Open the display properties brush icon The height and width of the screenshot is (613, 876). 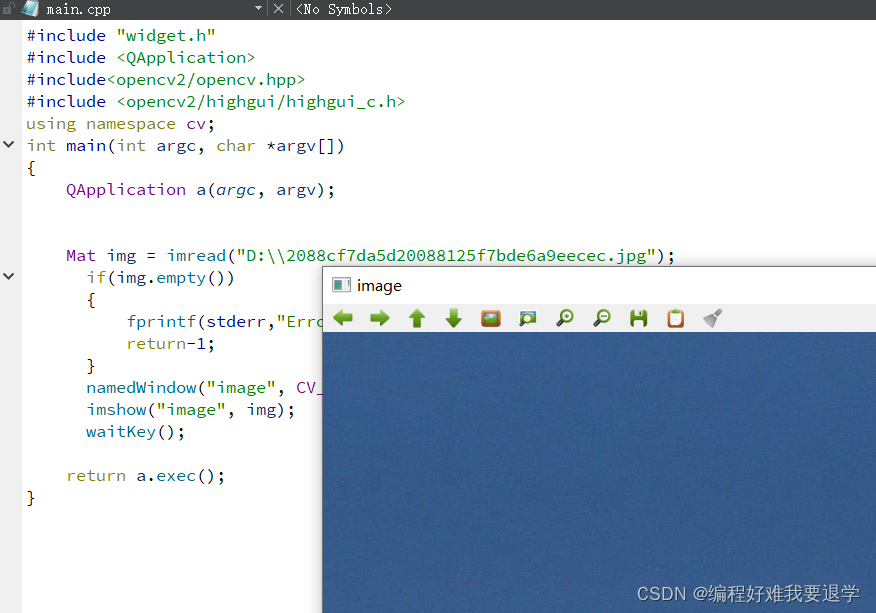pyautogui.click(x=712, y=318)
